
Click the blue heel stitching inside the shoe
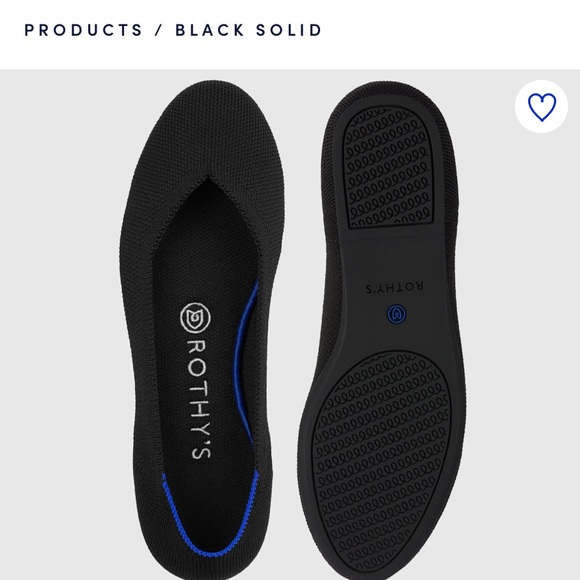pyautogui.click(x=211, y=518)
